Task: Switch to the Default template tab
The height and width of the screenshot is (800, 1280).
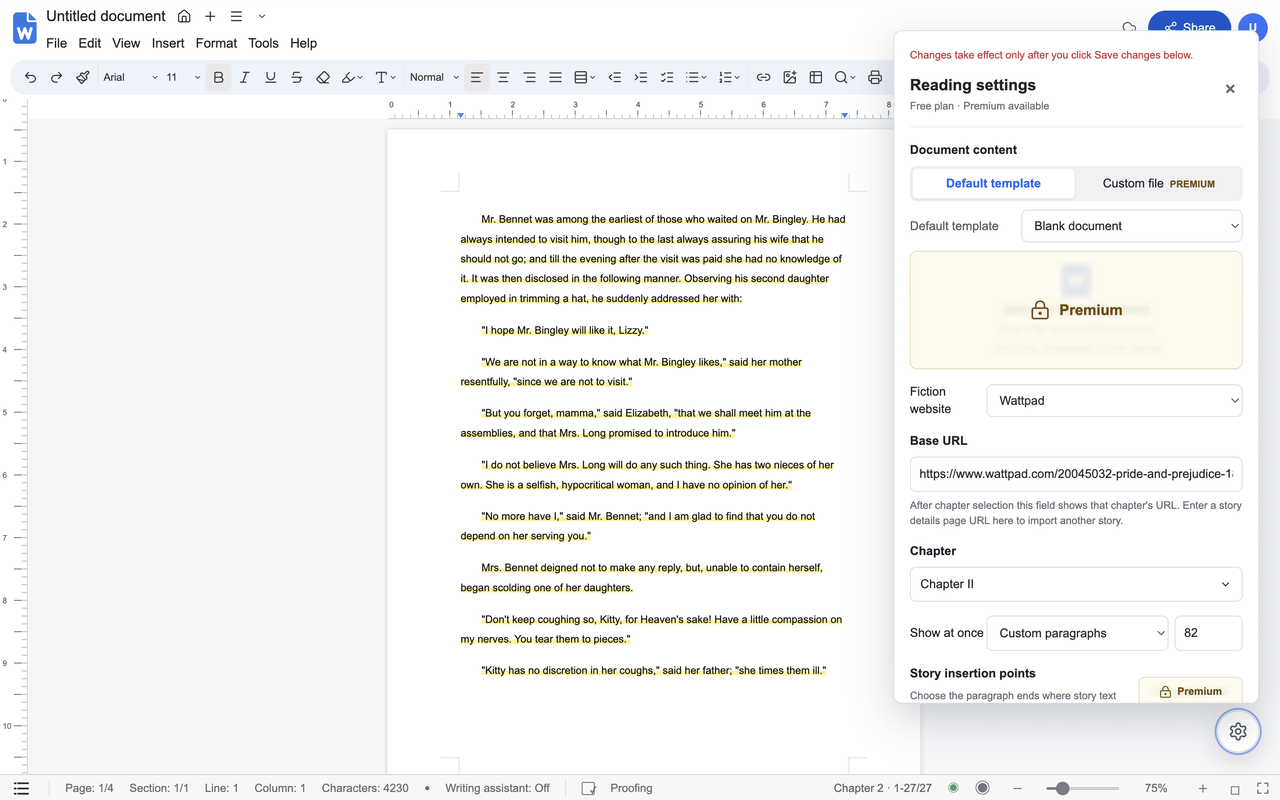Action: tap(993, 183)
